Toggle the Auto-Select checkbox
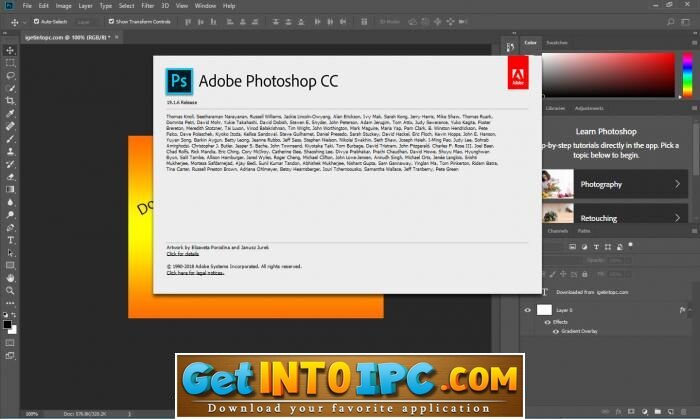700x419 pixels. [x=37, y=21]
